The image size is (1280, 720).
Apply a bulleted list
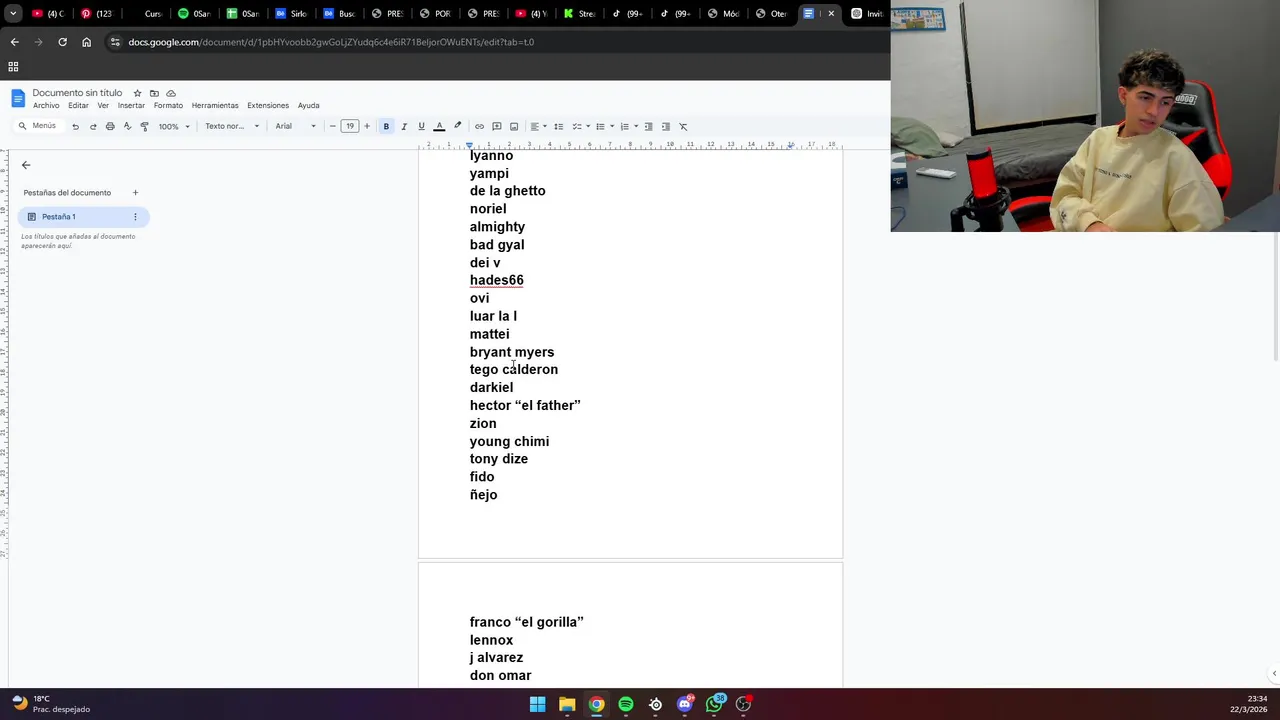coord(600,126)
